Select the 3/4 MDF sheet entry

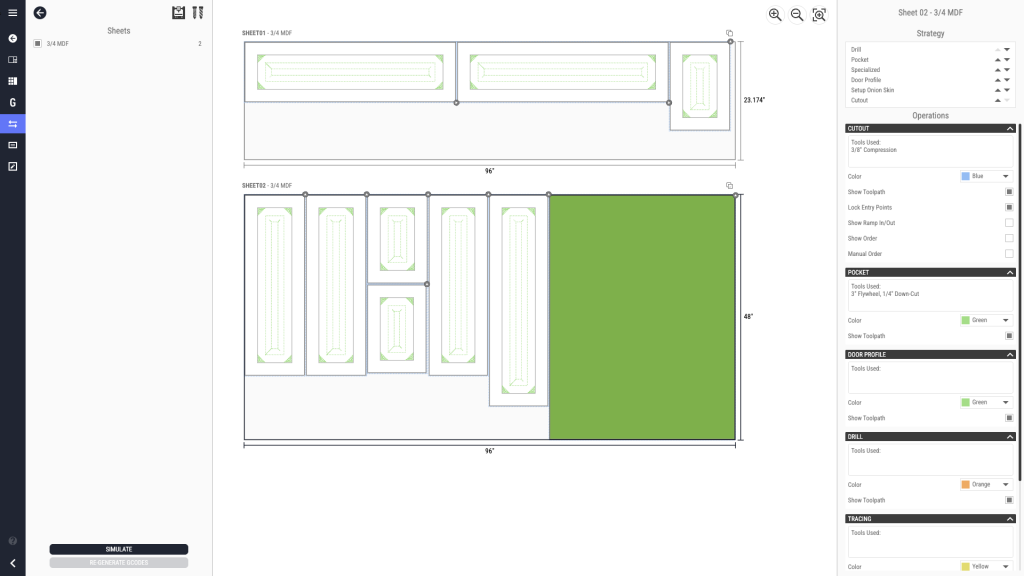pos(57,44)
